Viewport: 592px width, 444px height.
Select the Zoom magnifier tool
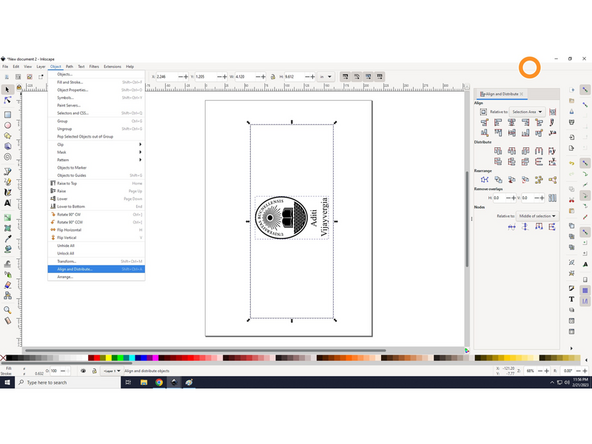click(7, 310)
